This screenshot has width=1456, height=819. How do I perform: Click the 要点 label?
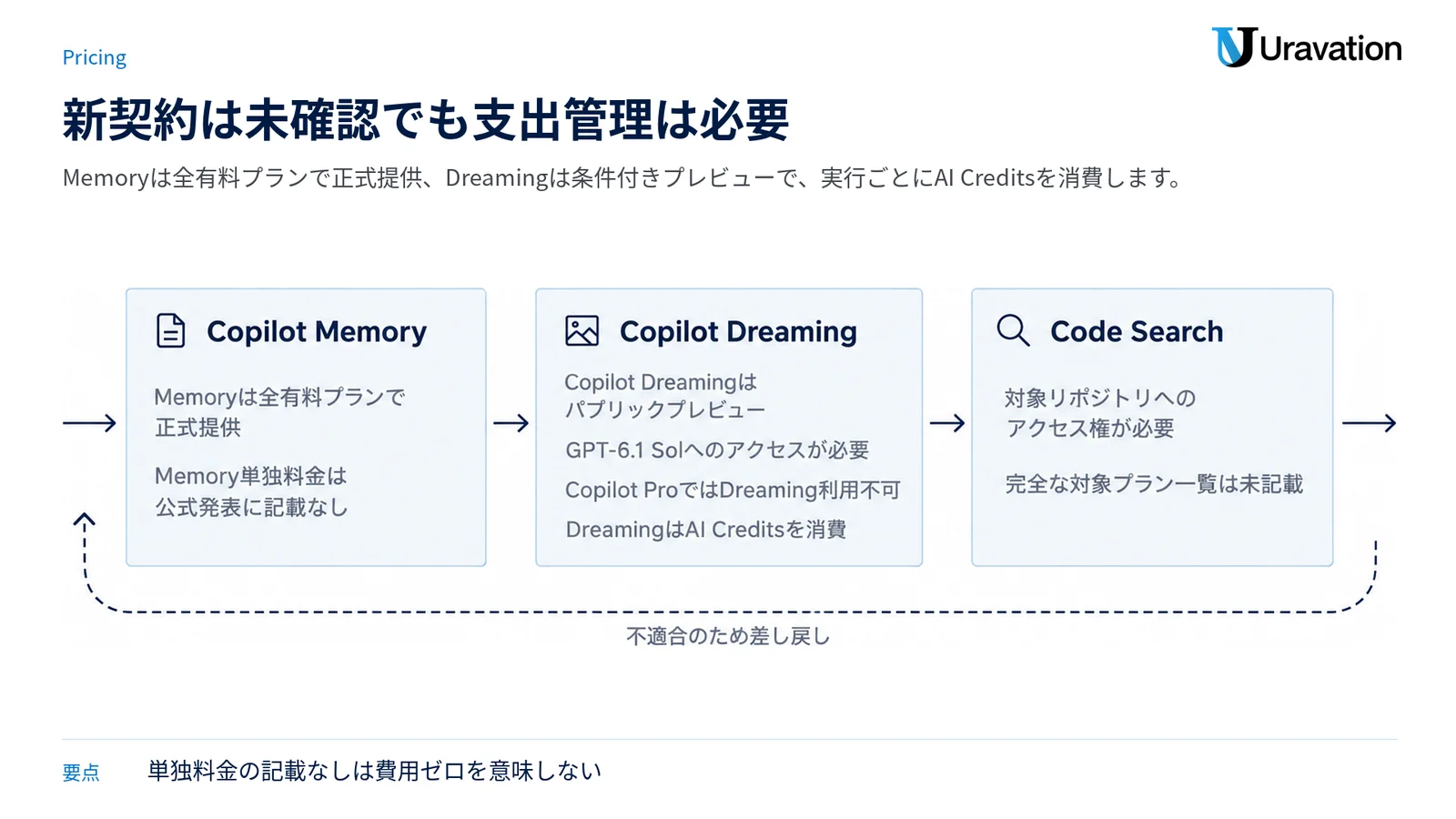tap(81, 773)
